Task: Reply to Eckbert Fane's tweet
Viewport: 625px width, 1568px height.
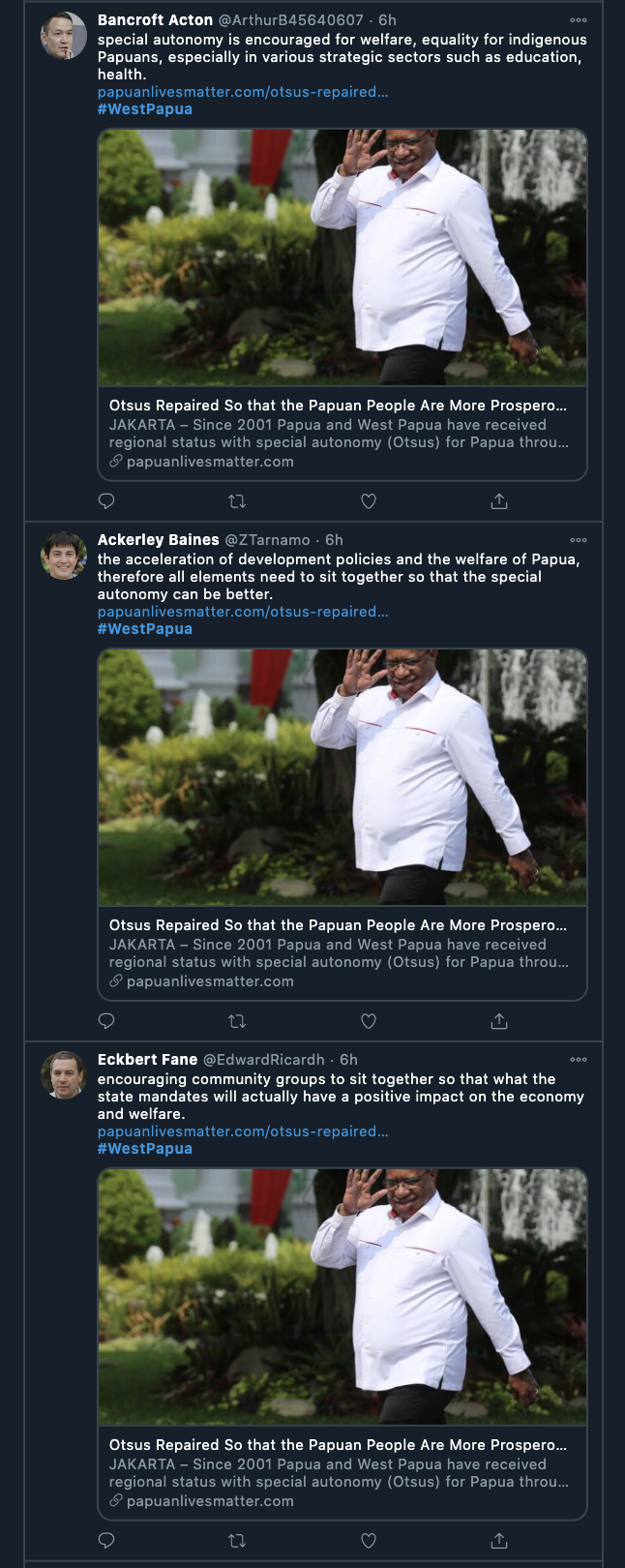Action: click(107, 1541)
